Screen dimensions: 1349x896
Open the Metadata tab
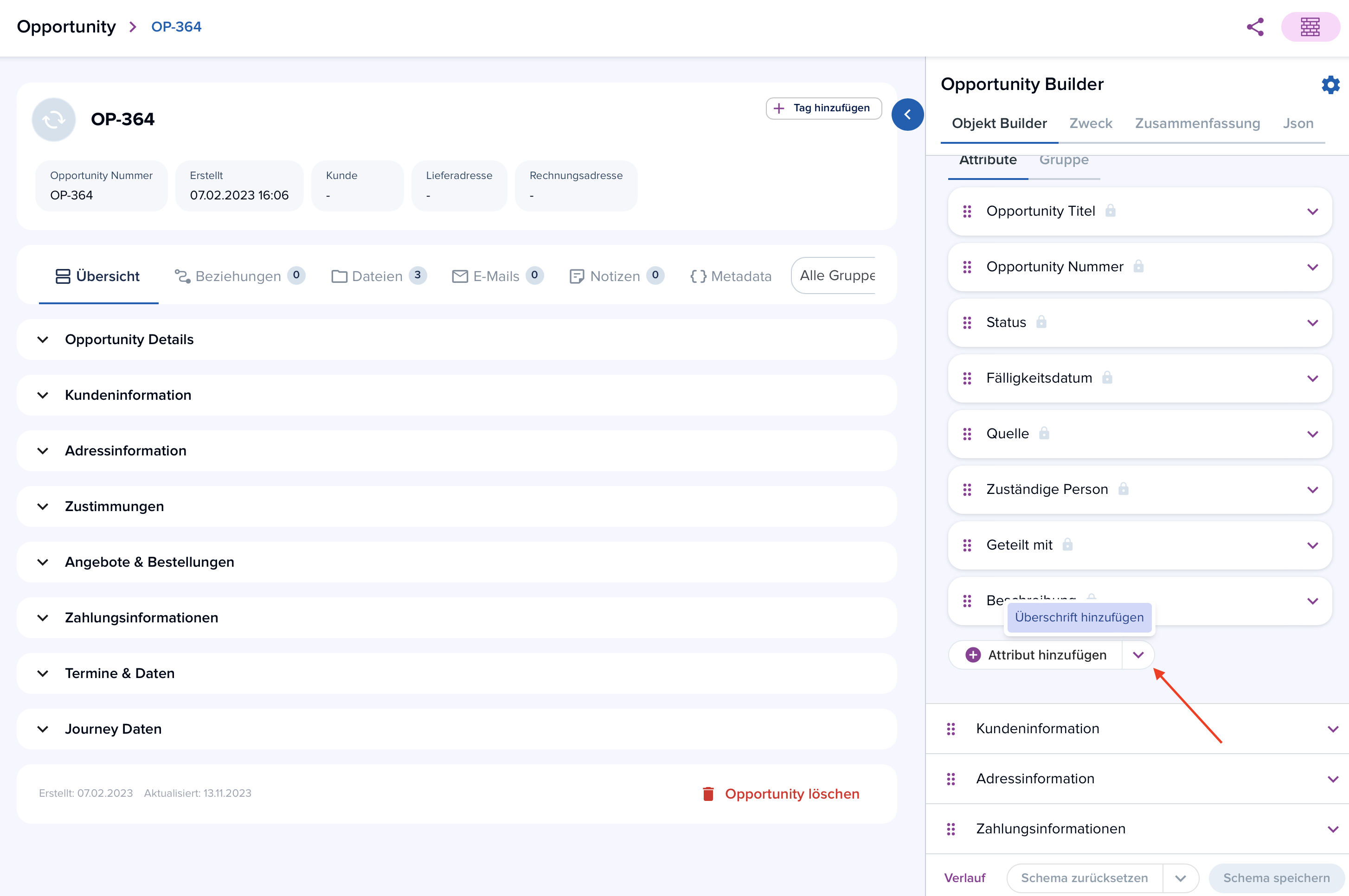(x=731, y=276)
